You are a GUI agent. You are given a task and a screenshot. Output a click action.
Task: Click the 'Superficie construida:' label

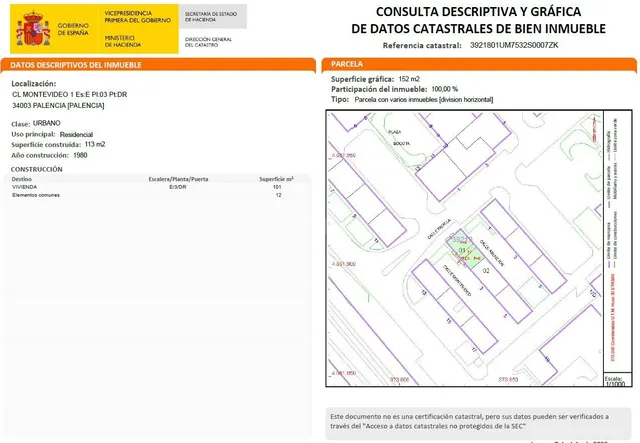click(x=46, y=145)
